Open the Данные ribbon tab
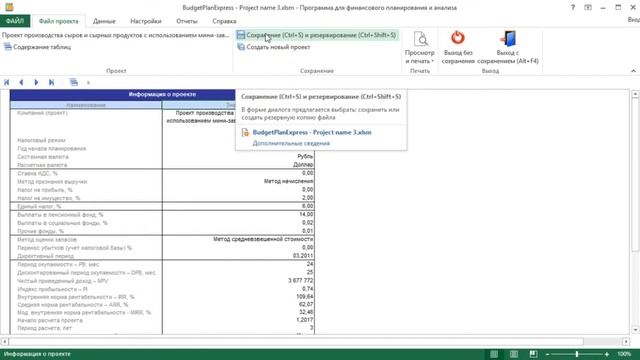Image resolution: width=640 pixels, height=360 pixels. point(104,21)
